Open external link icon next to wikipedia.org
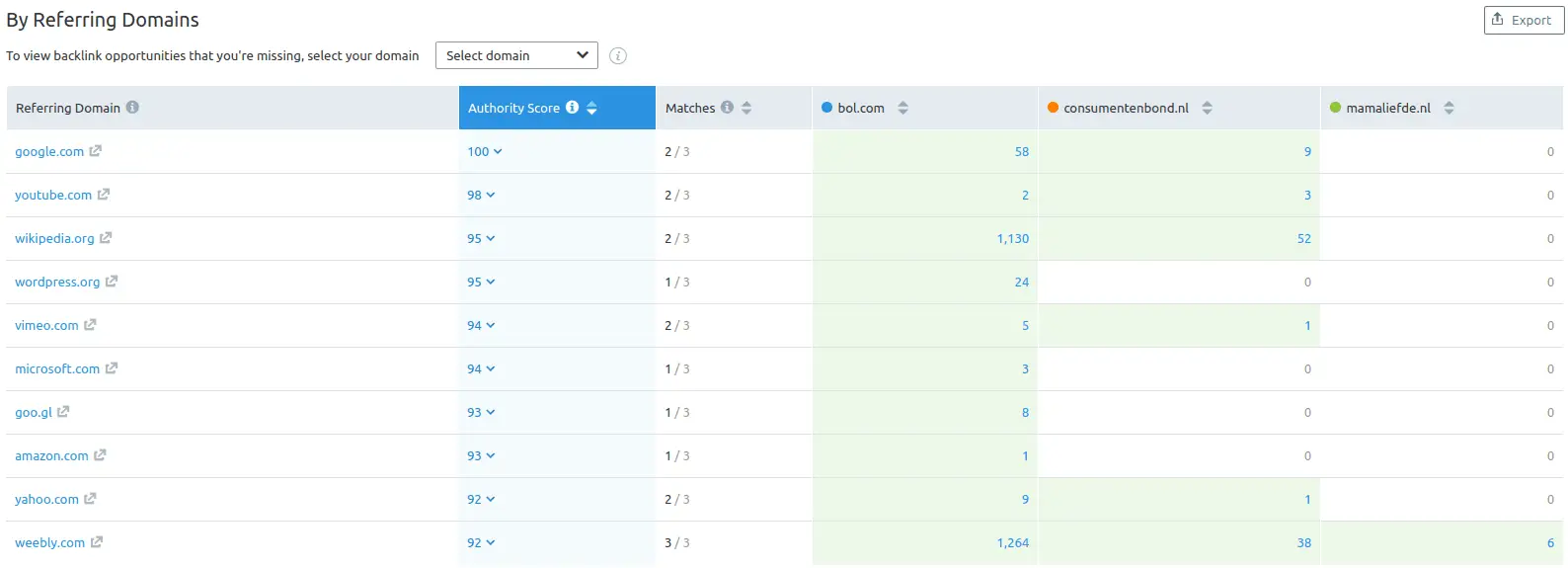The height and width of the screenshot is (568, 1568). pos(106,238)
